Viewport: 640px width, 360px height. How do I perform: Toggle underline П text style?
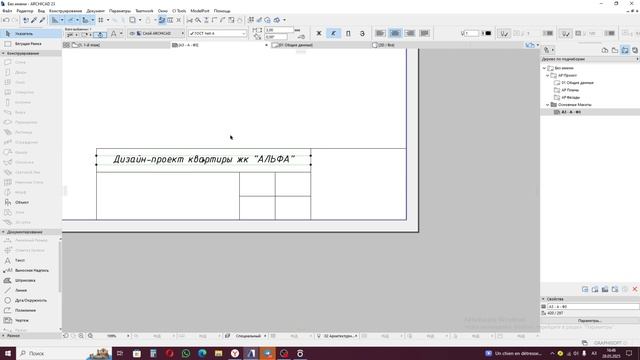(x=348, y=33)
